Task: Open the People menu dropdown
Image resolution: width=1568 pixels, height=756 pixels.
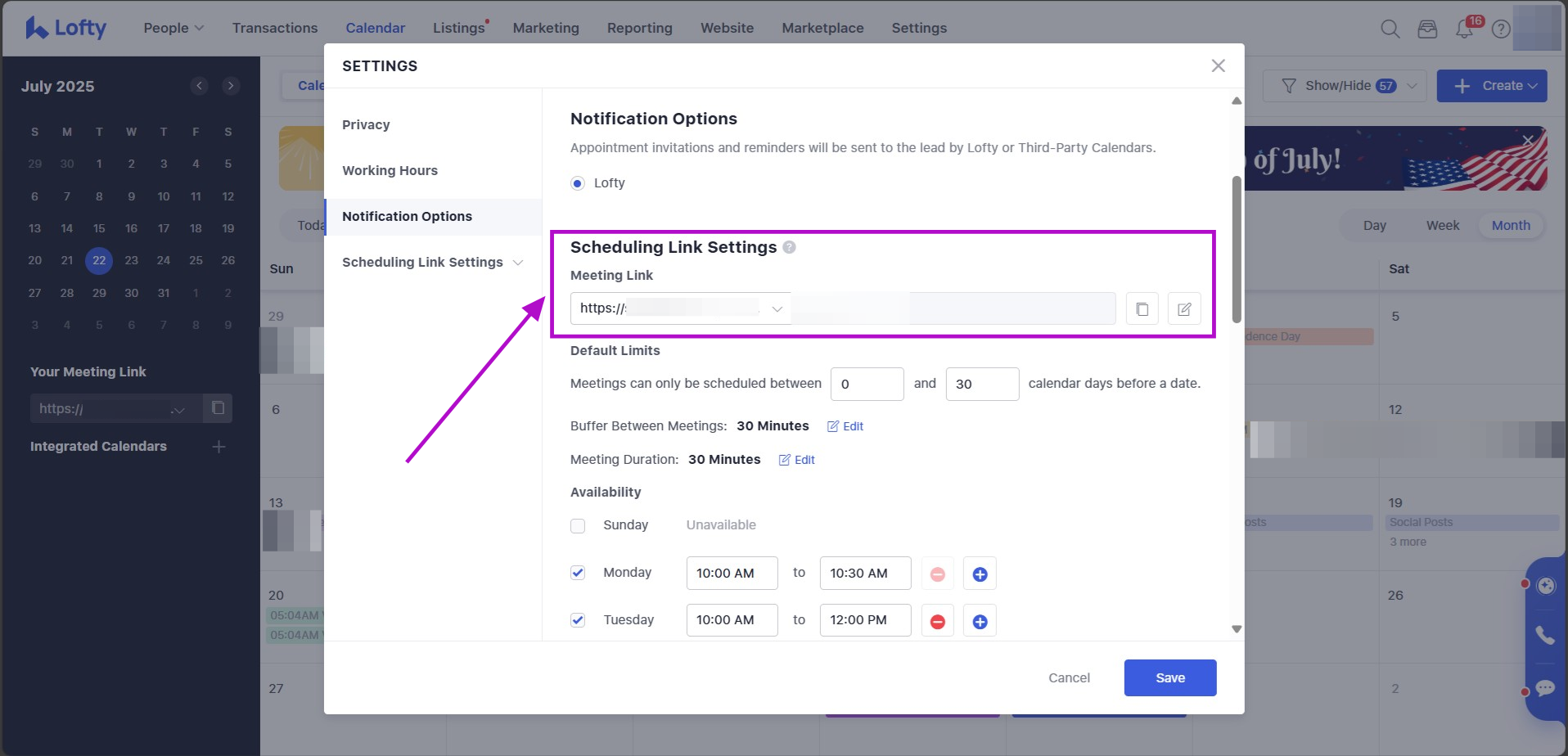Action: point(173,28)
